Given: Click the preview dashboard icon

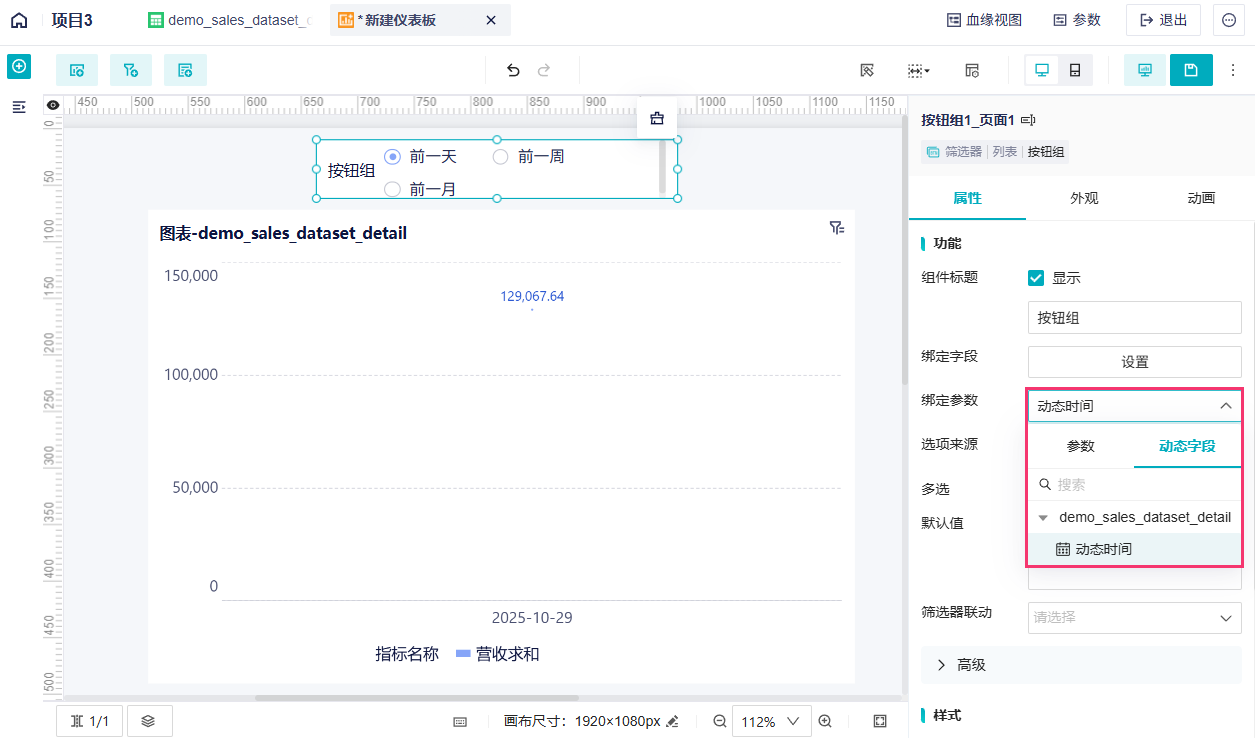Looking at the screenshot, I should click(1145, 70).
